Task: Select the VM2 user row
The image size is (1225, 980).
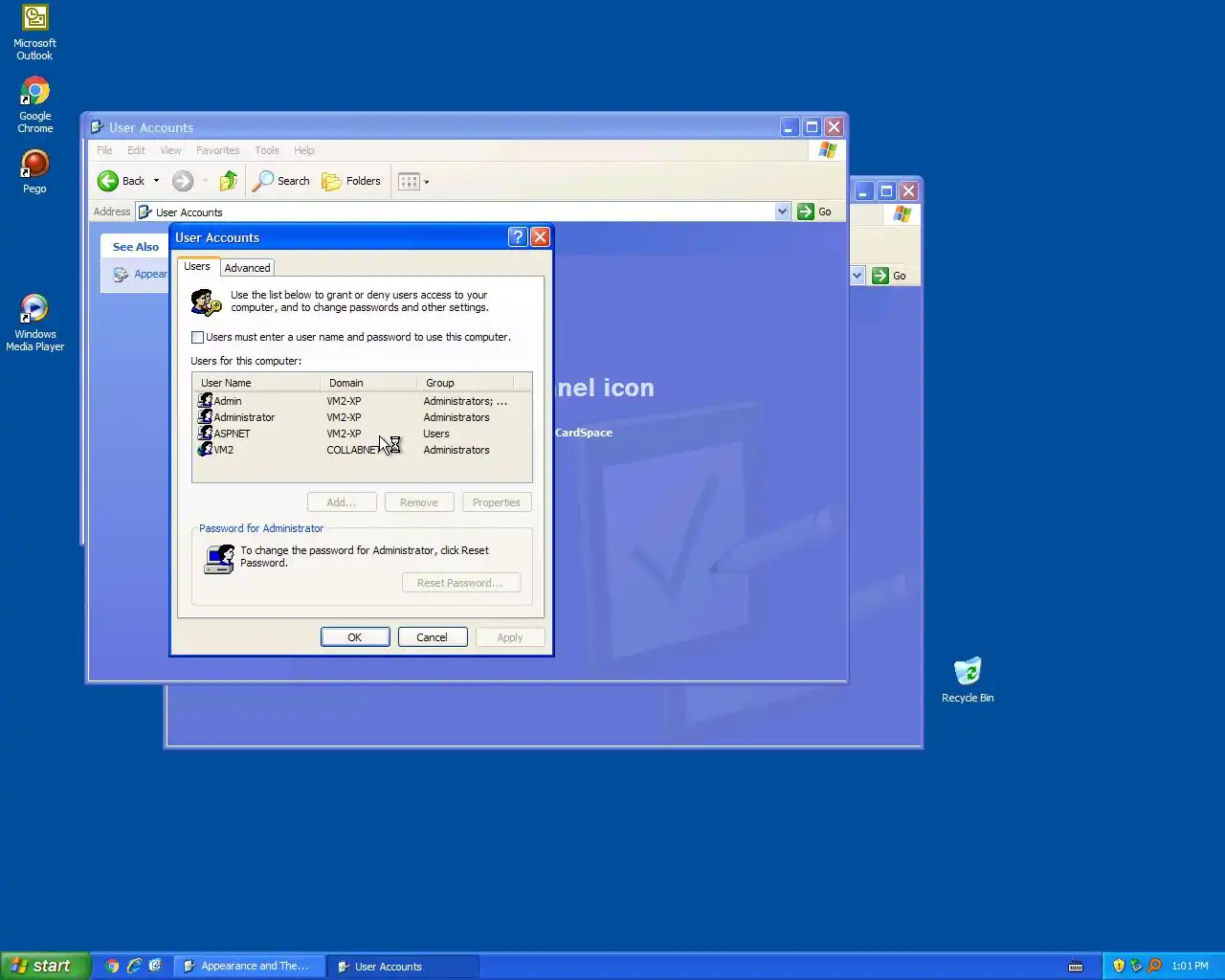Action: point(361,450)
